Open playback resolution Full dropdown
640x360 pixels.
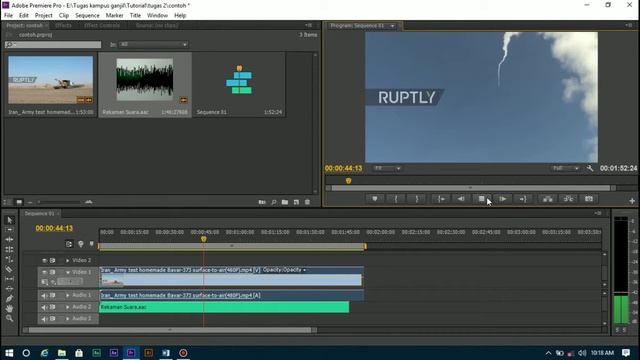coord(565,168)
